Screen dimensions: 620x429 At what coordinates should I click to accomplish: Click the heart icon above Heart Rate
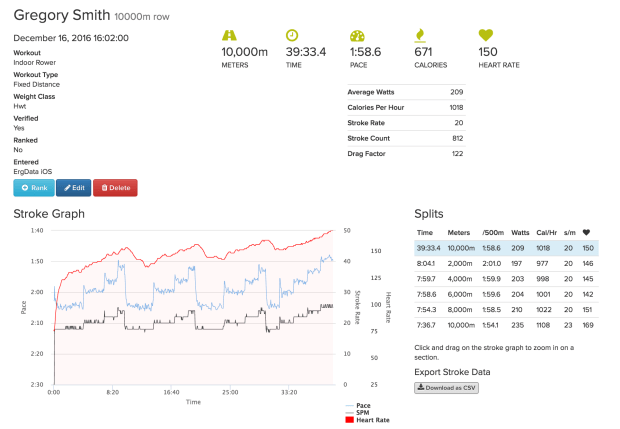tap(486, 33)
